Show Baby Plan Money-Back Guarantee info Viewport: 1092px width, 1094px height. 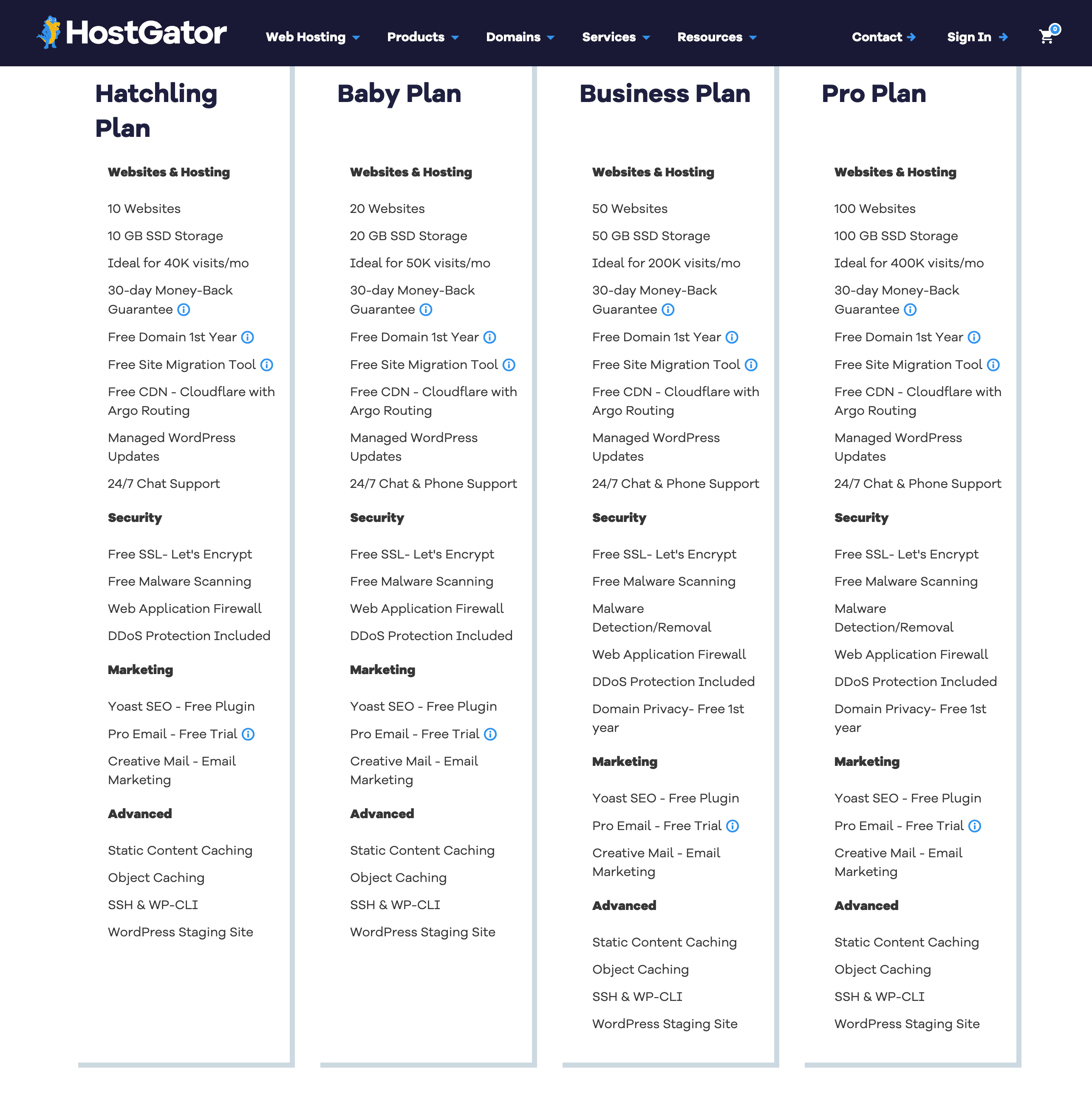tap(426, 310)
